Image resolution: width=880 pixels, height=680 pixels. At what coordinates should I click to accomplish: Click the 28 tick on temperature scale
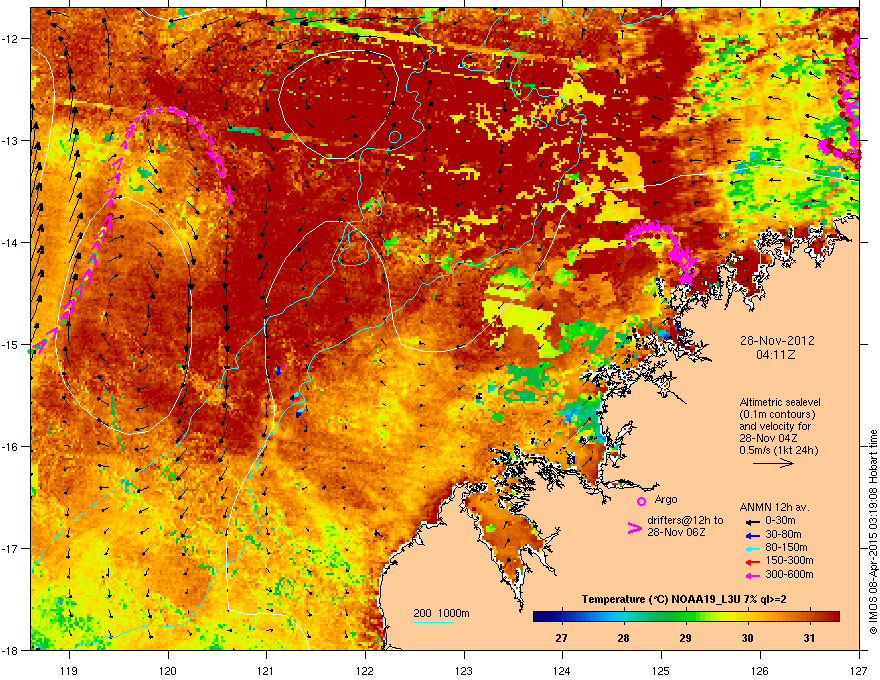(623, 638)
